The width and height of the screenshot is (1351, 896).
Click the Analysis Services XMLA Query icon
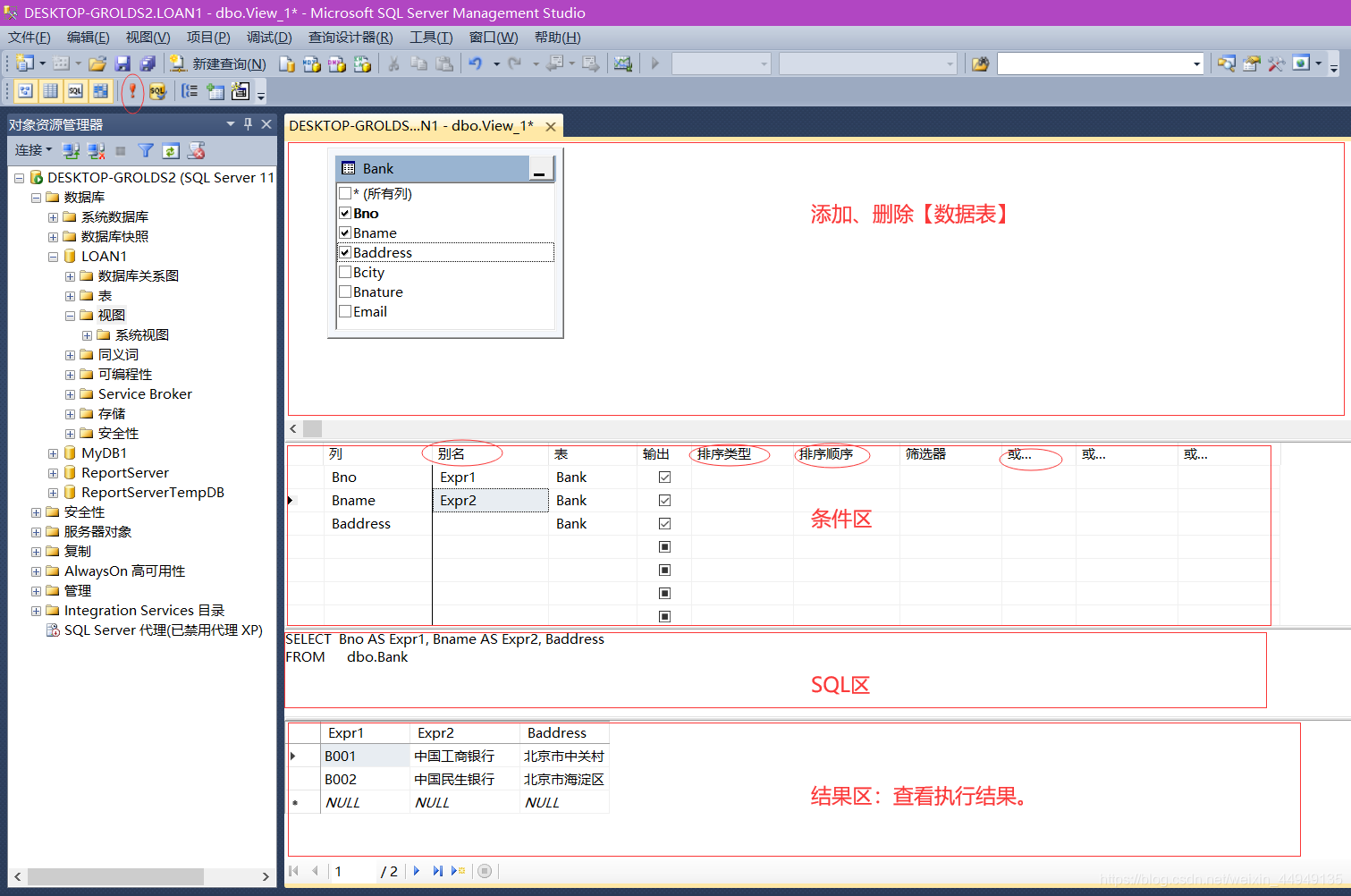pyautogui.click(x=362, y=63)
